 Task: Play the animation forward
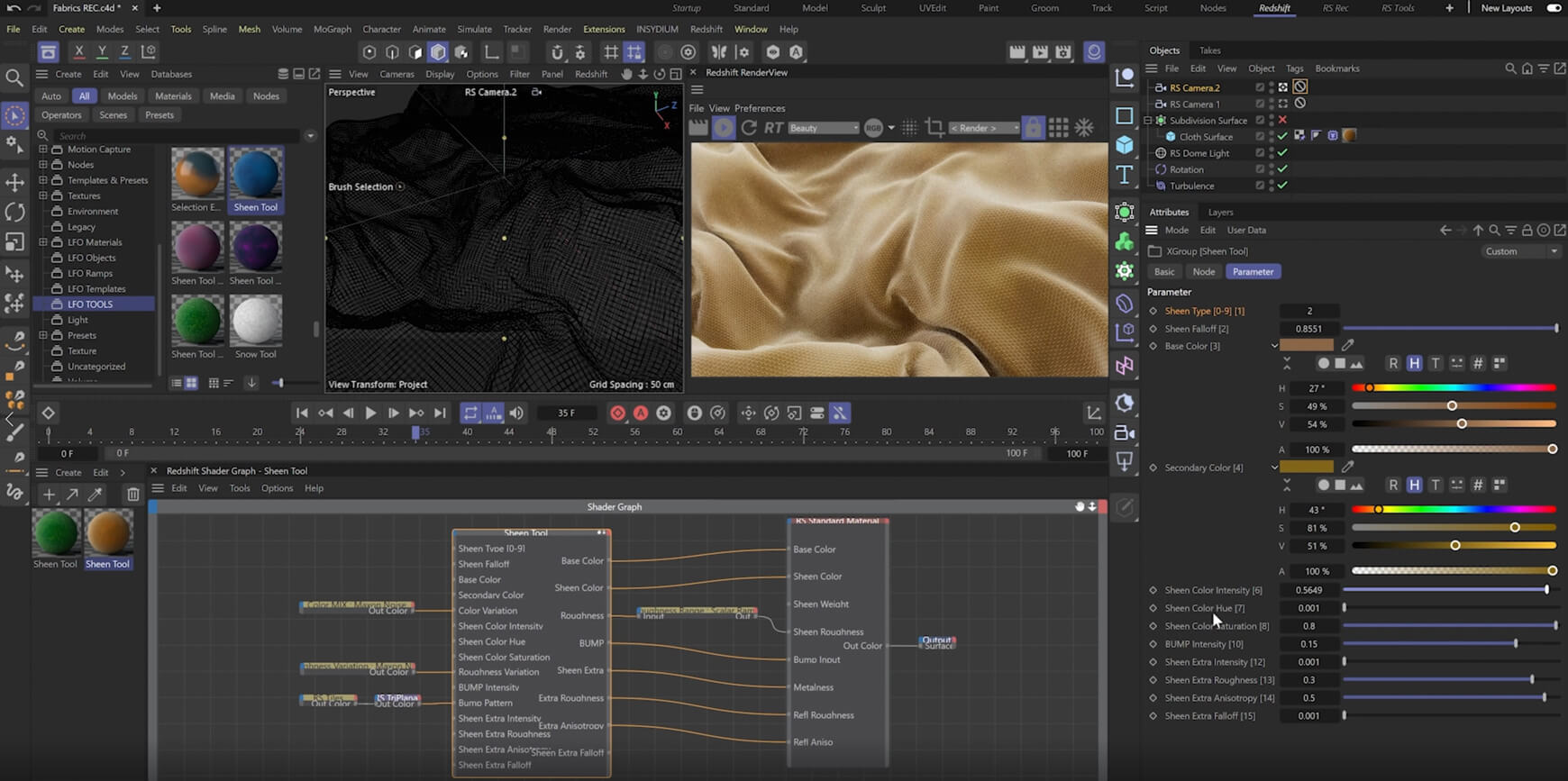point(370,413)
